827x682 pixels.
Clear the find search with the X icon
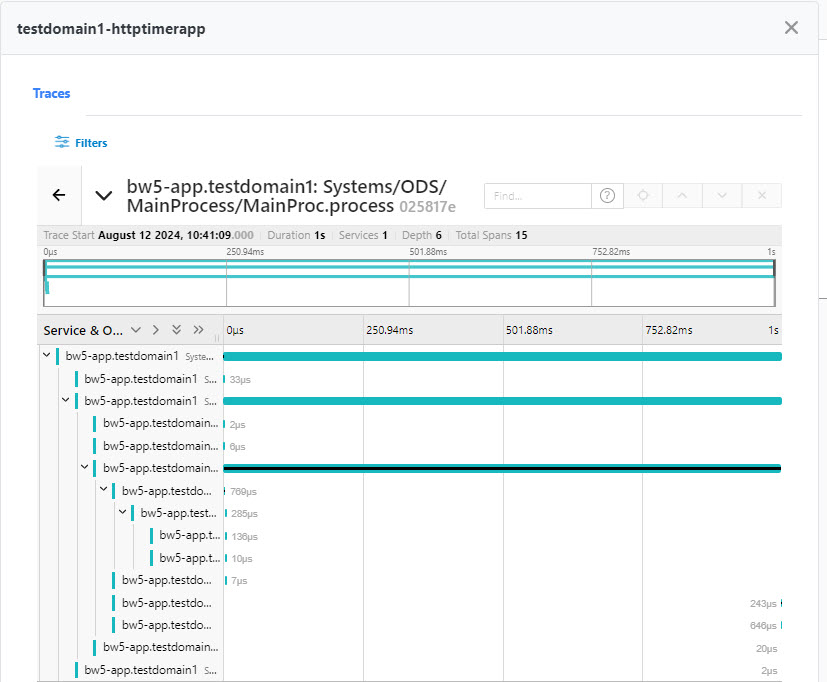click(761, 196)
